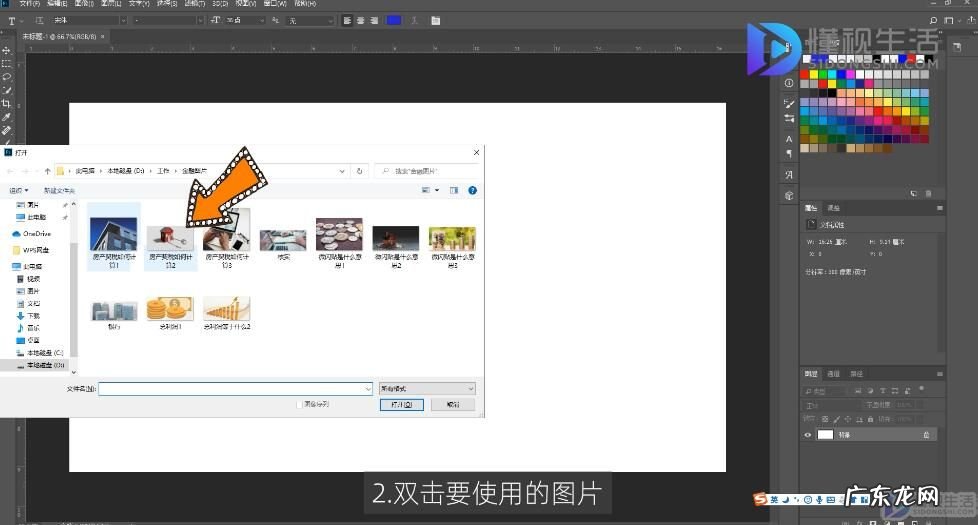This screenshot has width=978, height=525.
Task: Open the font style dropdown
Action: click(200, 21)
